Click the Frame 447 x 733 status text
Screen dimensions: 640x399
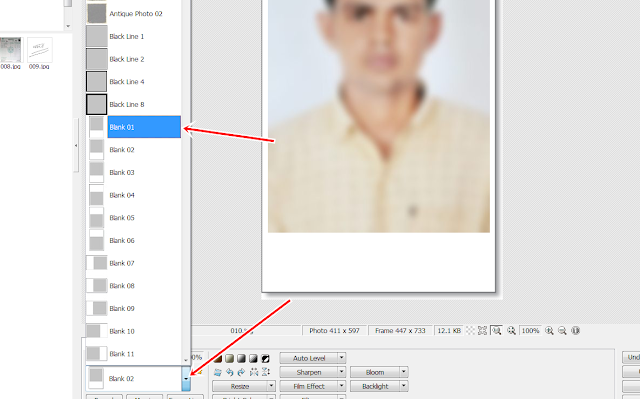coord(400,331)
